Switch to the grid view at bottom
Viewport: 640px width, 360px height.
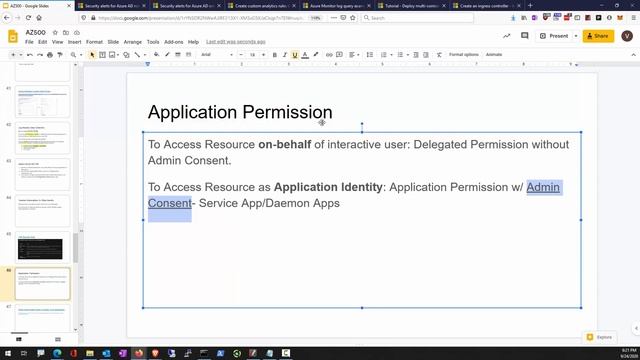(x=58, y=339)
